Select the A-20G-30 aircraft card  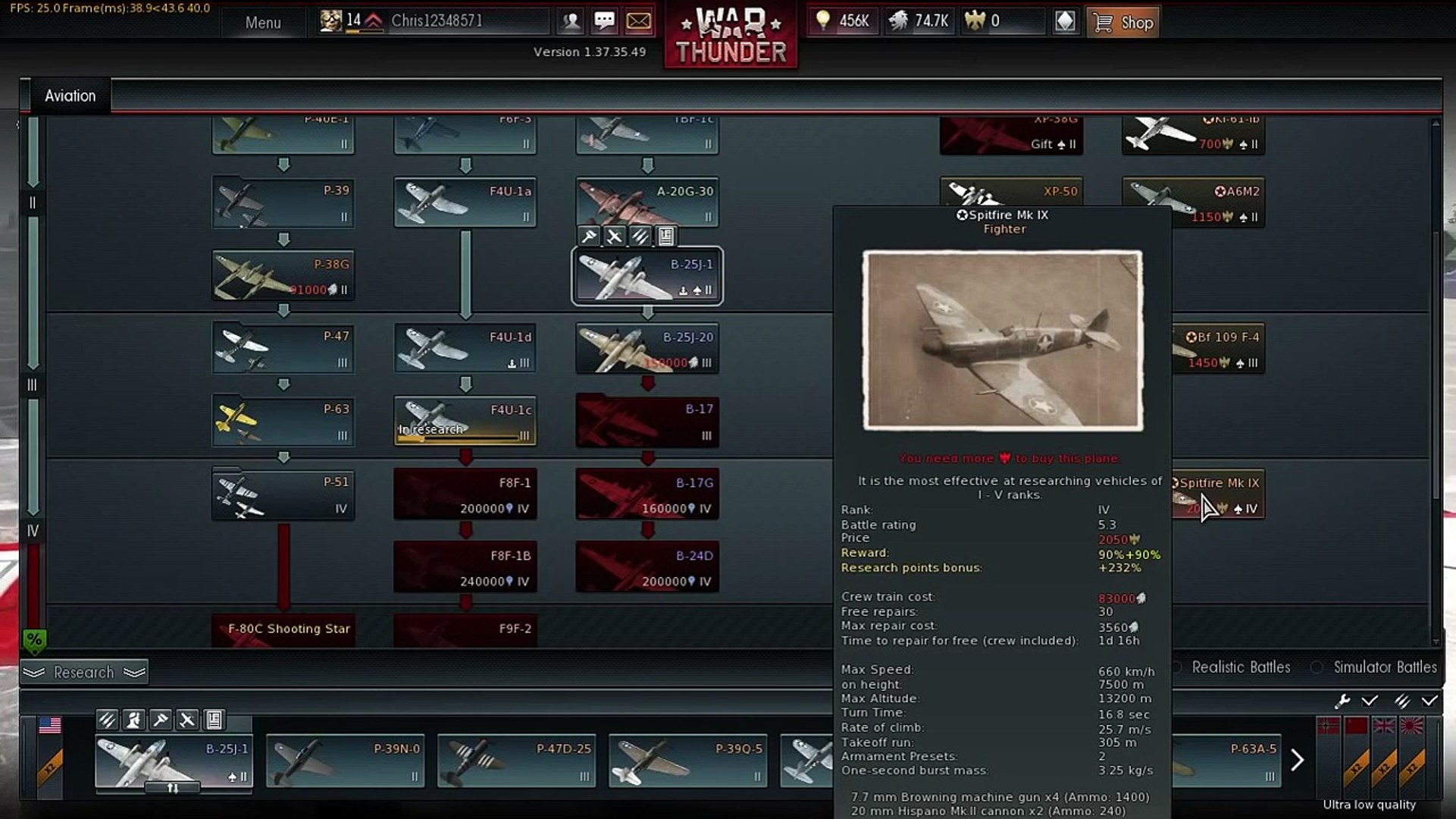pyautogui.click(x=647, y=202)
